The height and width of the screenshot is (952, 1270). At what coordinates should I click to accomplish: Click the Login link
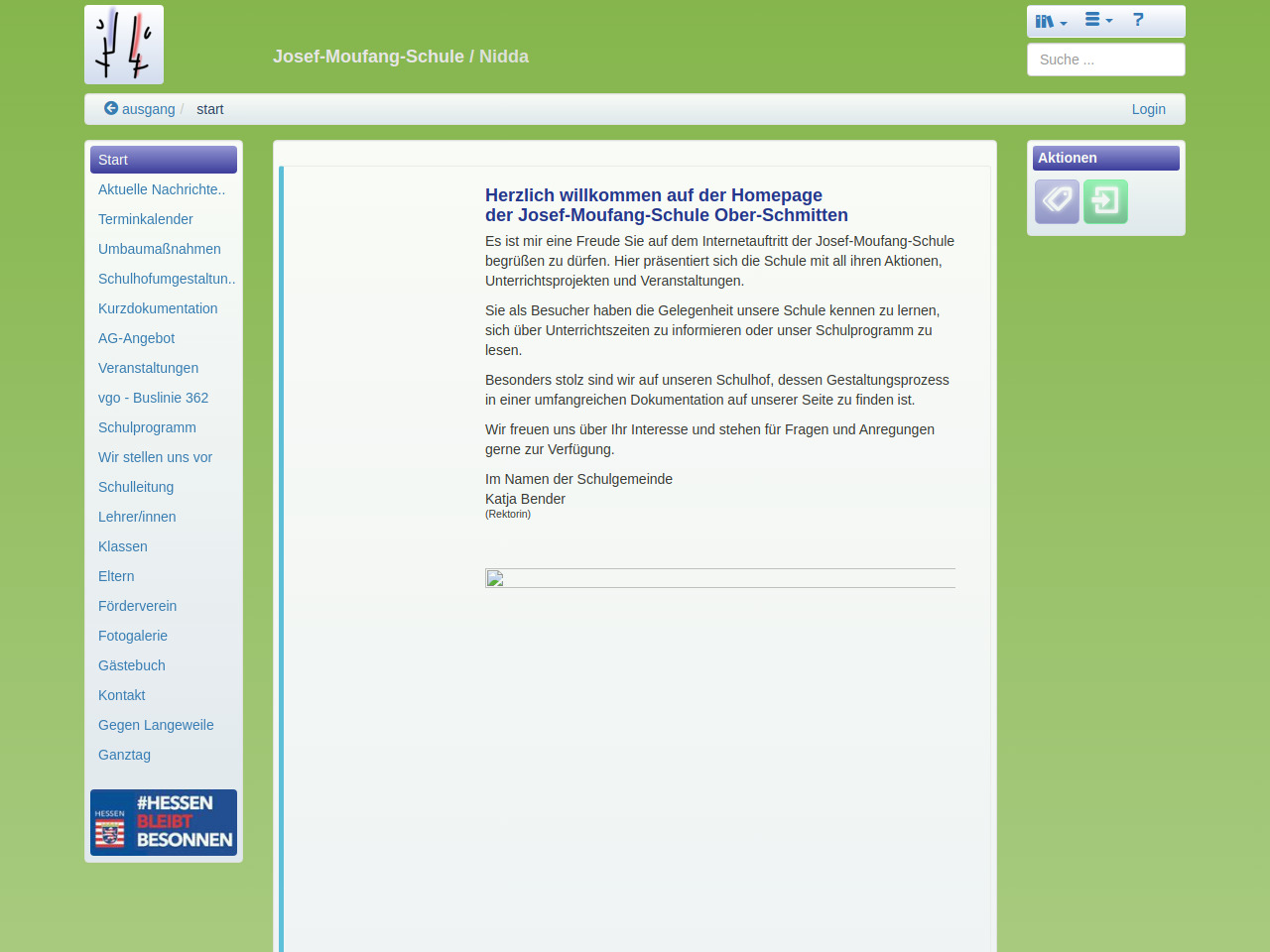pyautogui.click(x=1148, y=109)
